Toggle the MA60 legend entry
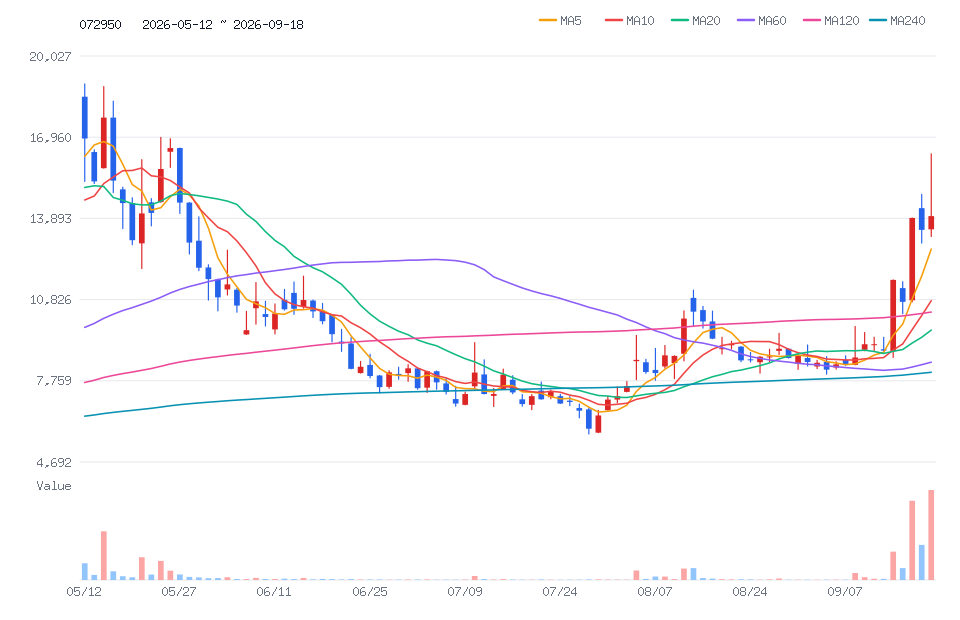 762,21
